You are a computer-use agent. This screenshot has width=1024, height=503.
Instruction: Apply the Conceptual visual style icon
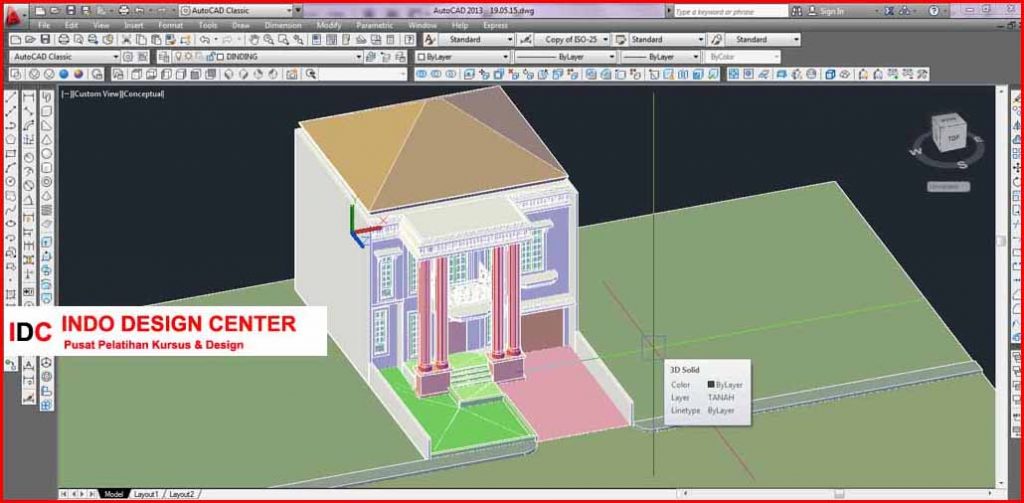click(x=78, y=74)
